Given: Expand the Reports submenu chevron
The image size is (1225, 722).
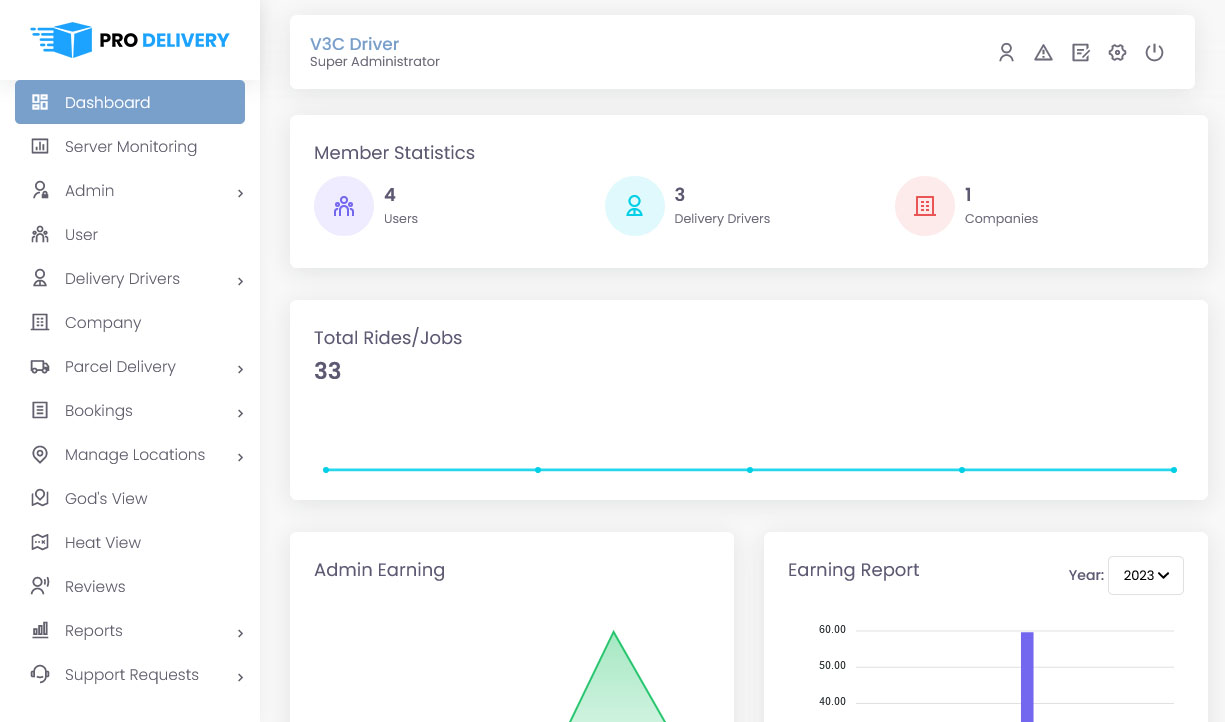Looking at the screenshot, I should coord(240,633).
